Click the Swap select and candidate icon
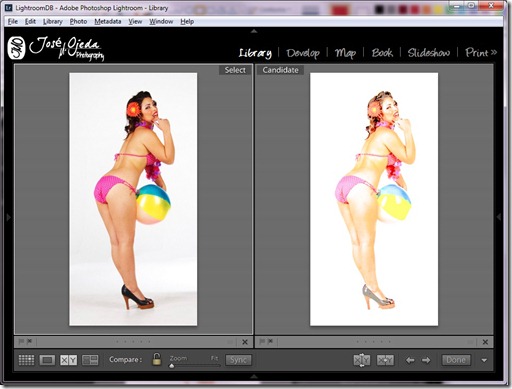512x389 pixels. coord(362,360)
